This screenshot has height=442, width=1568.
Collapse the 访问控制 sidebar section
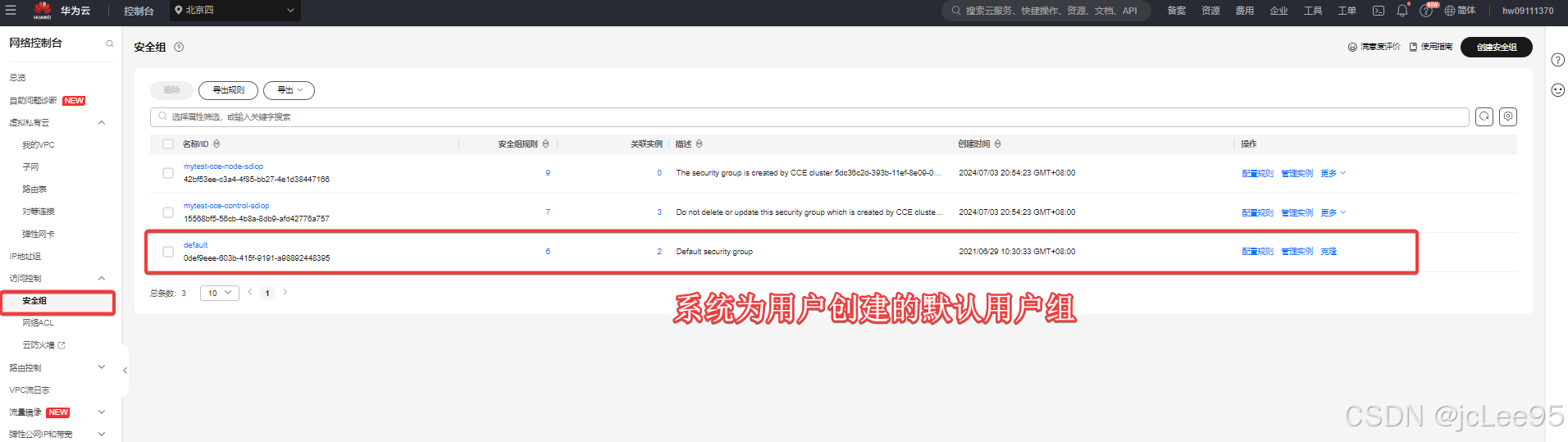pyautogui.click(x=102, y=279)
